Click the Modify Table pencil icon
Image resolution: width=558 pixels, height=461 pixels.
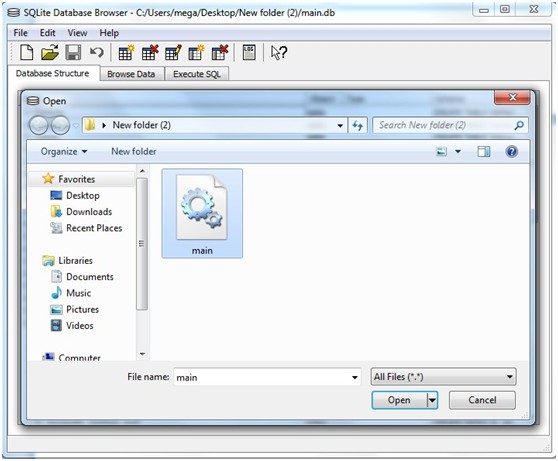(173, 53)
